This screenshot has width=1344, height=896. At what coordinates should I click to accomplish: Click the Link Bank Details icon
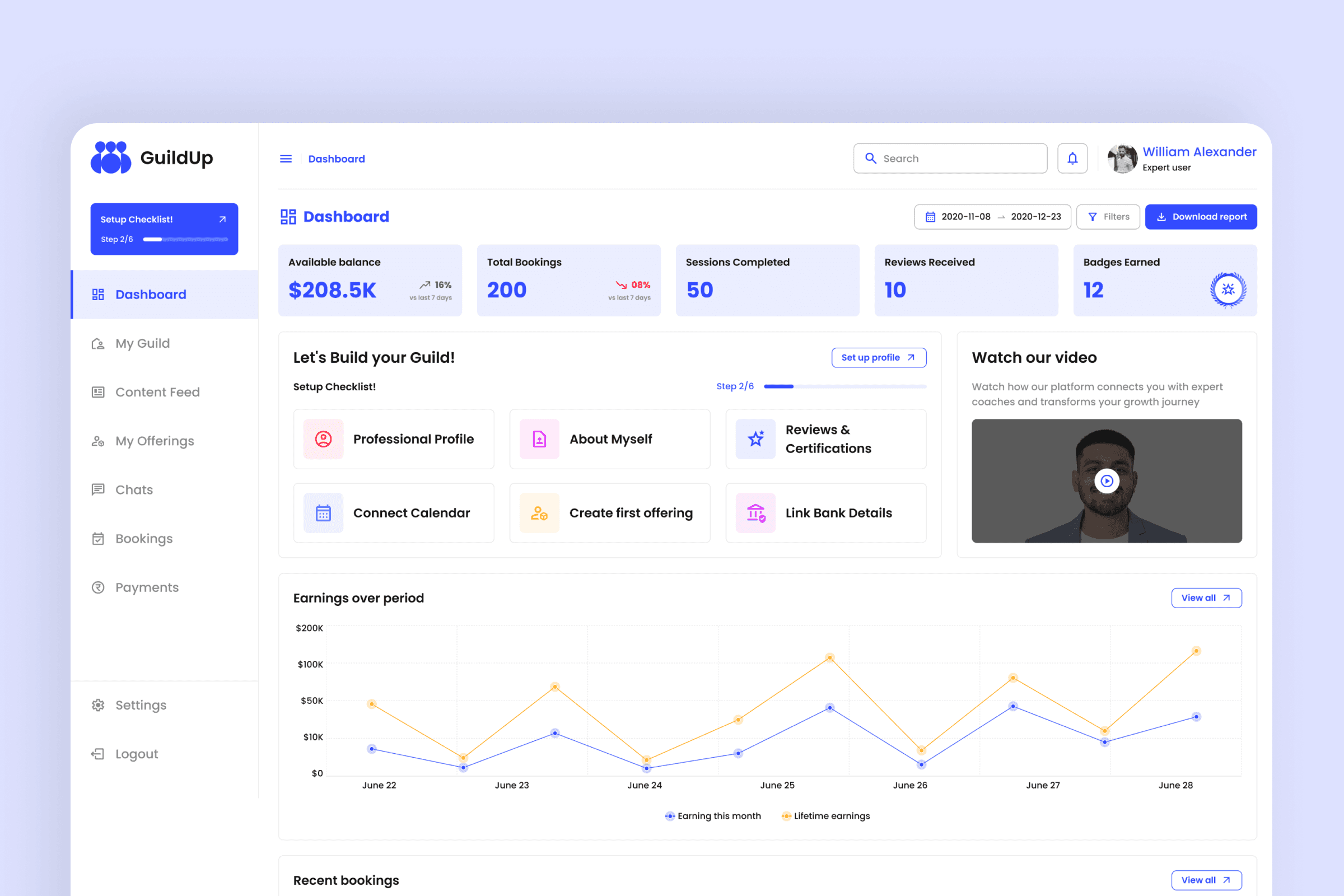(x=755, y=512)
